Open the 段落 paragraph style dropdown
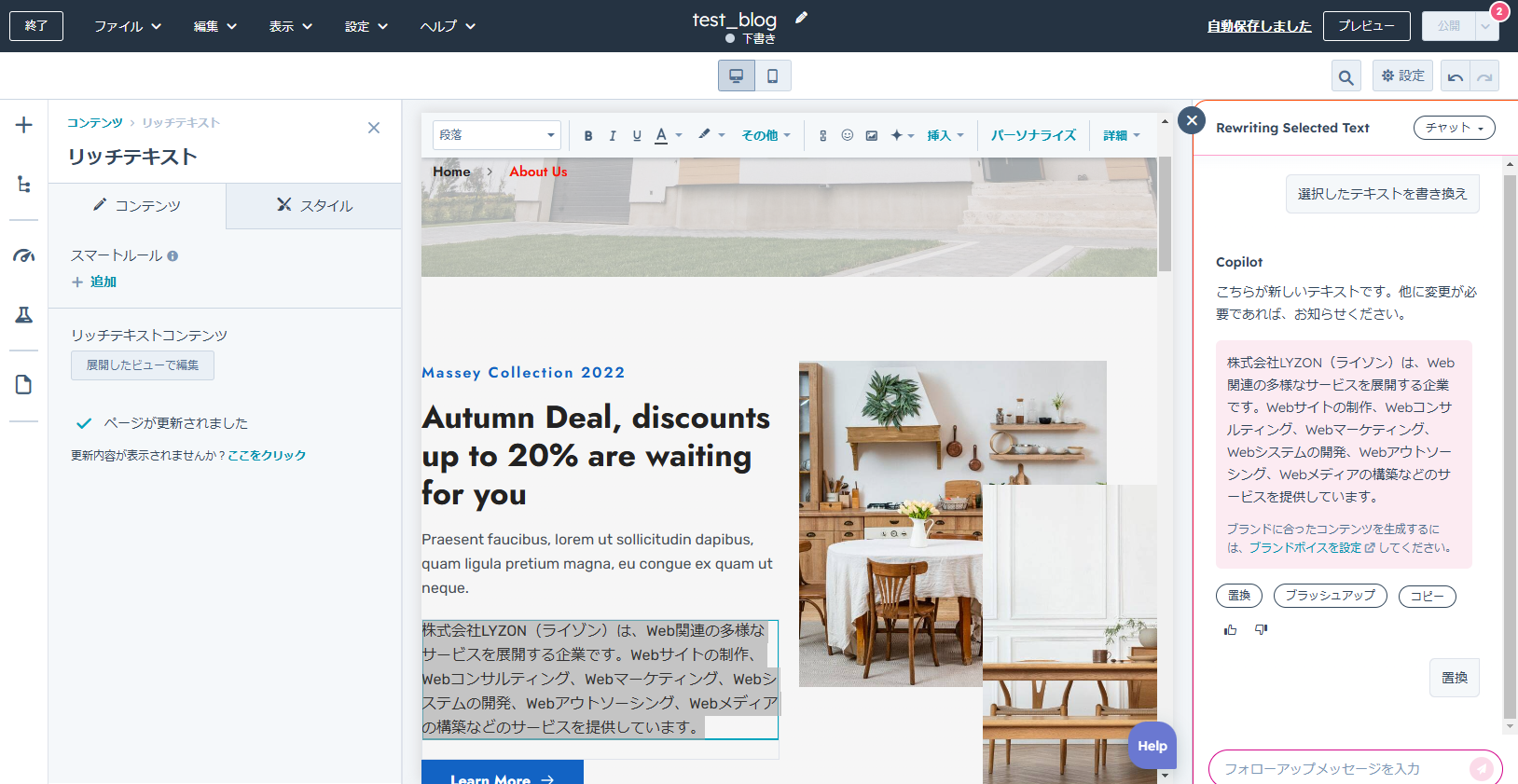 497,135
